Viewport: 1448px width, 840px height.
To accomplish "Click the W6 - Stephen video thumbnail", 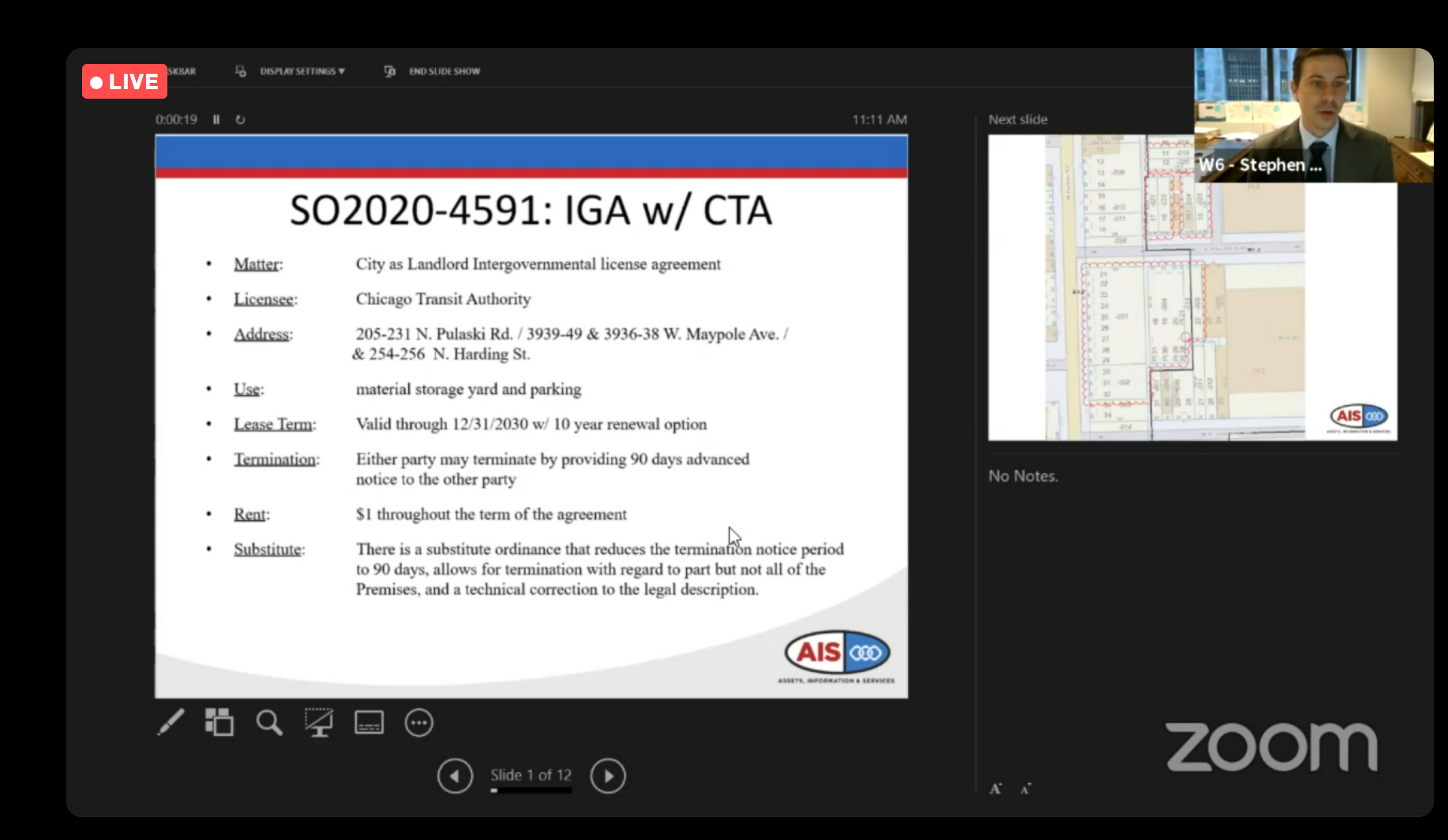I will point(1313,115).
